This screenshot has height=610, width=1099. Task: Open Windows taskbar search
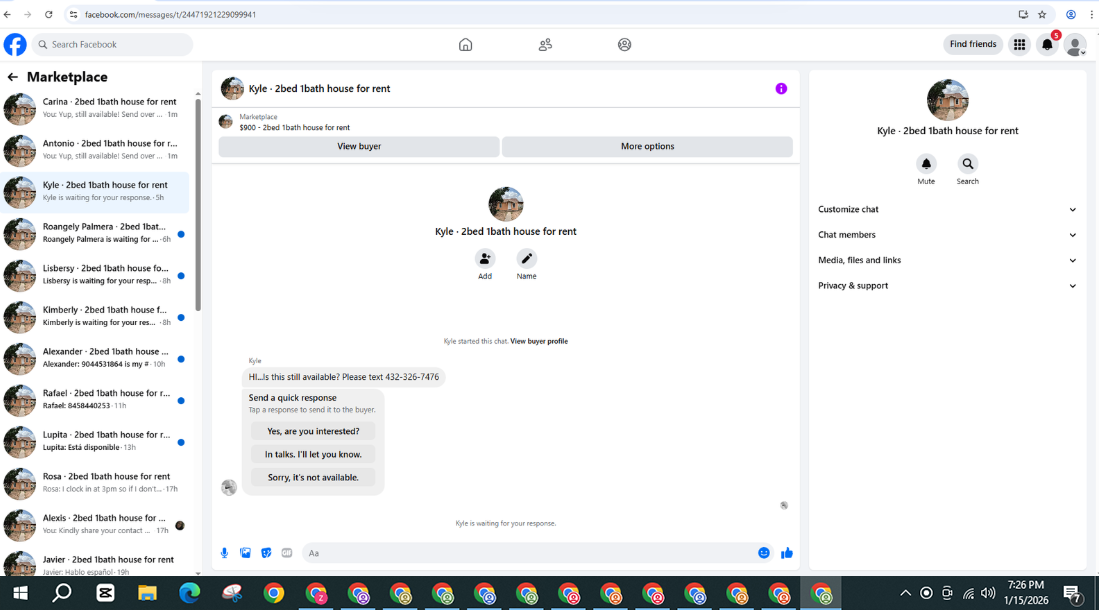[62, 593]
